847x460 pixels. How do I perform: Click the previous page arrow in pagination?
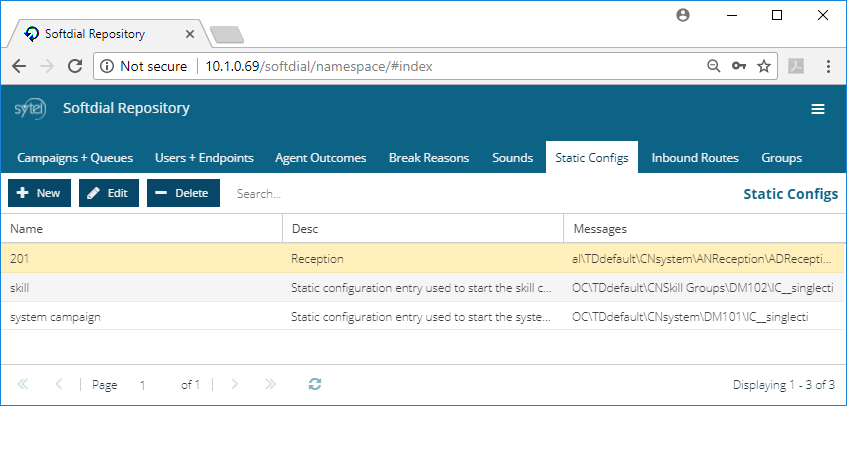[58, 384]
